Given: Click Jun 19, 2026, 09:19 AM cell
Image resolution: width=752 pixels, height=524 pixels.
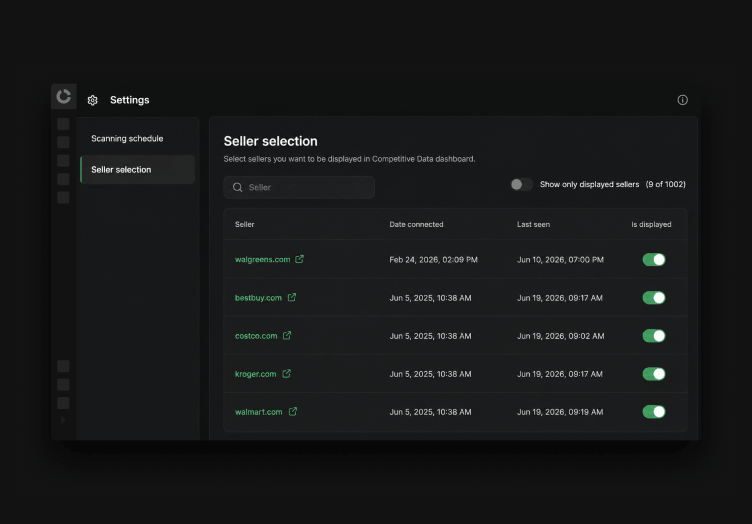Looking at the screenshot, I should (x=560, y=412).
